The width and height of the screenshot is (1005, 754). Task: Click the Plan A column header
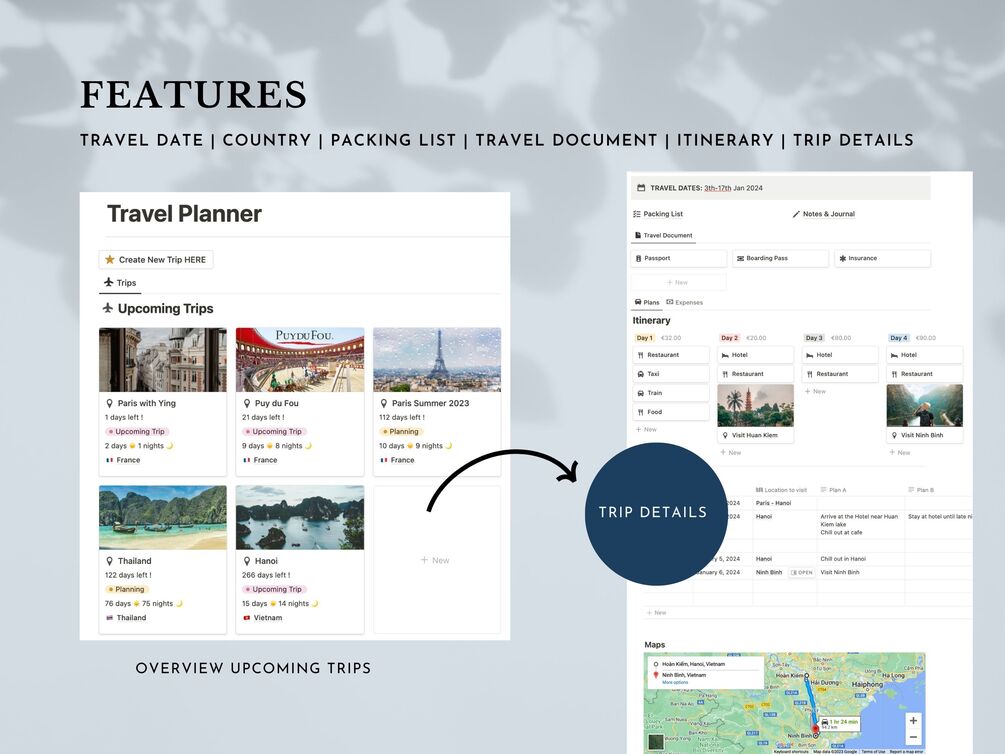click(x=833, y=490)
